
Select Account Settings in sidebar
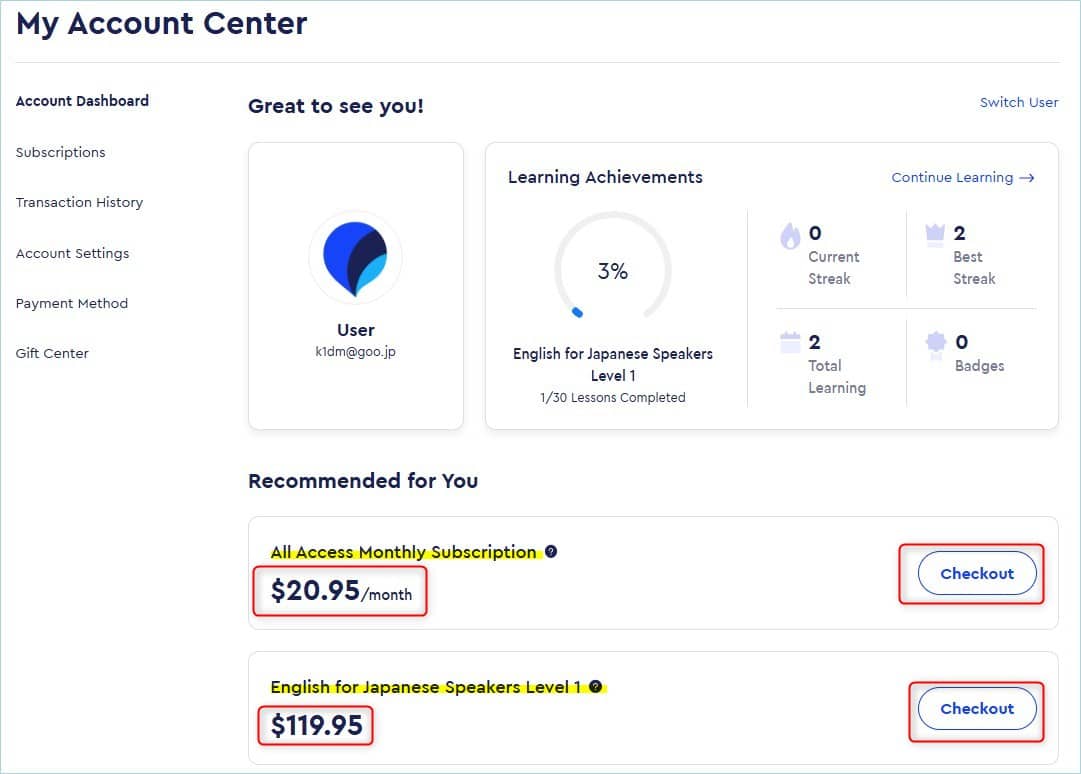(72, 253)
